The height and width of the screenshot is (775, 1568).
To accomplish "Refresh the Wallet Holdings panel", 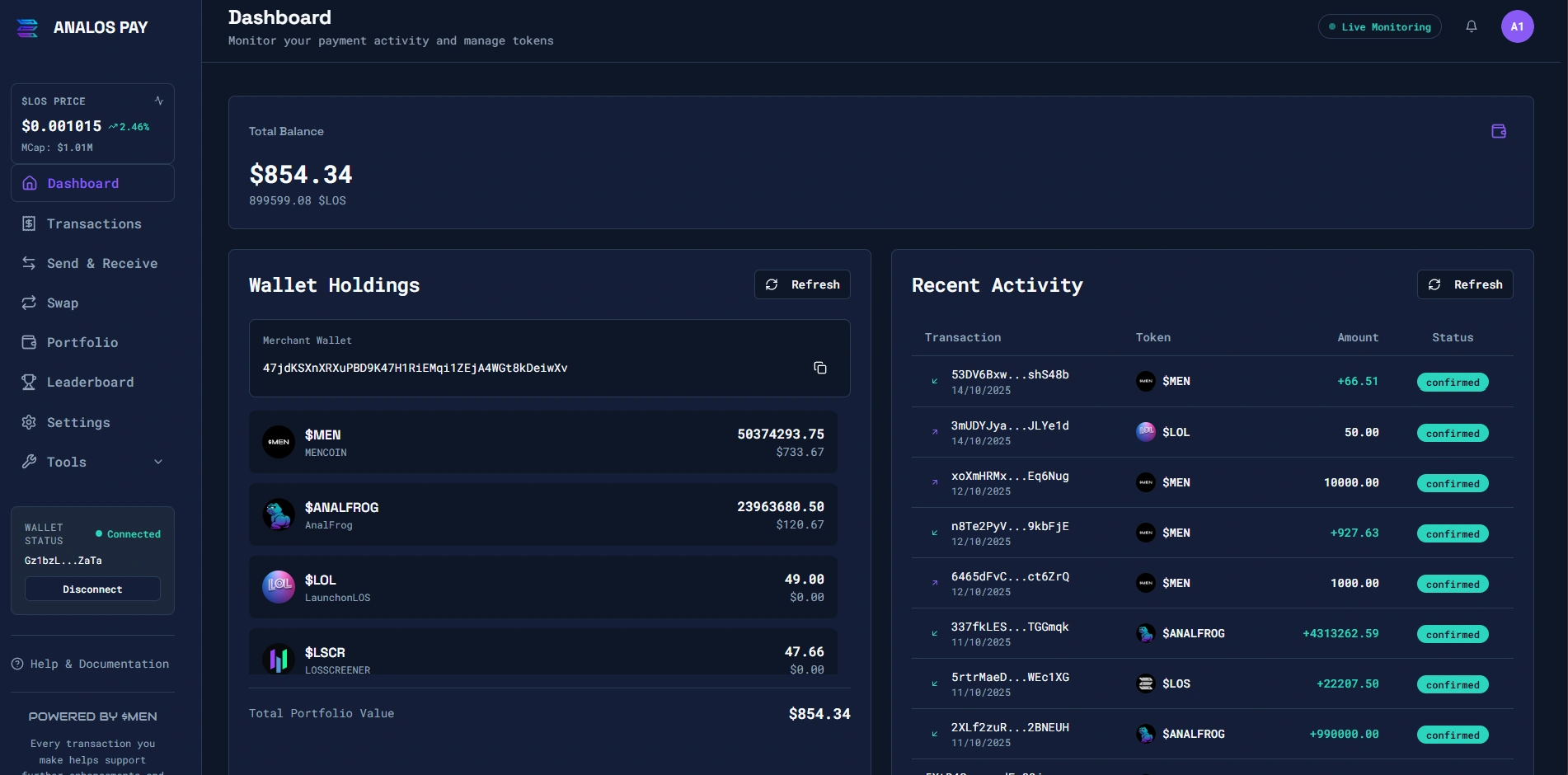I will pyautogui.click(x=801, y=284).
